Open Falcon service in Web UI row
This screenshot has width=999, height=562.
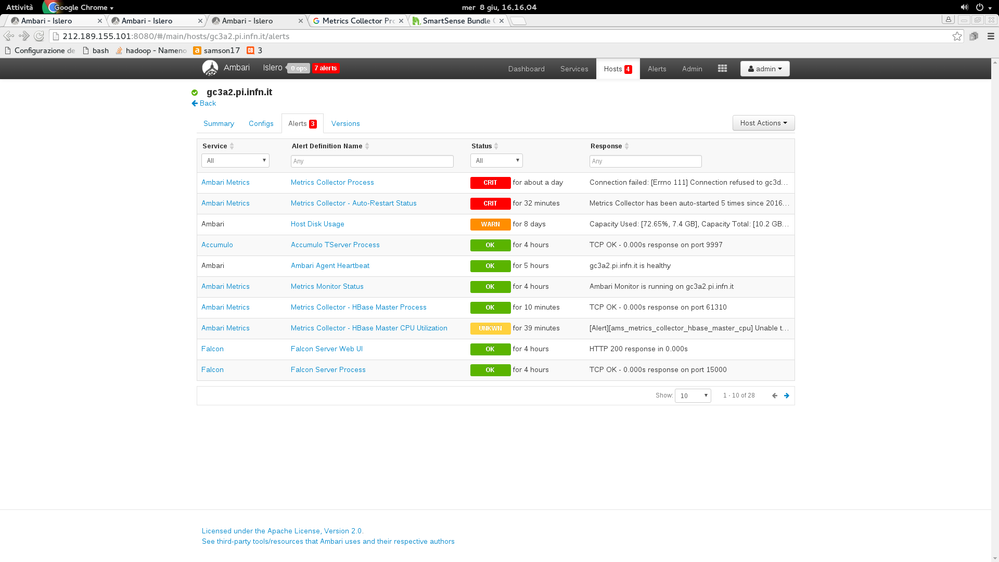213,349
